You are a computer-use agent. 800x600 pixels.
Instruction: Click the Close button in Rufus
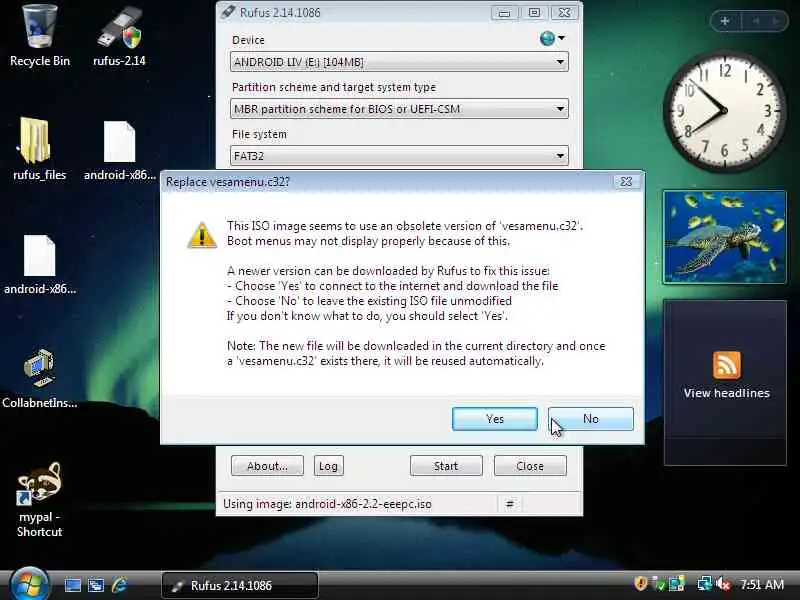[x=530, y=466]
